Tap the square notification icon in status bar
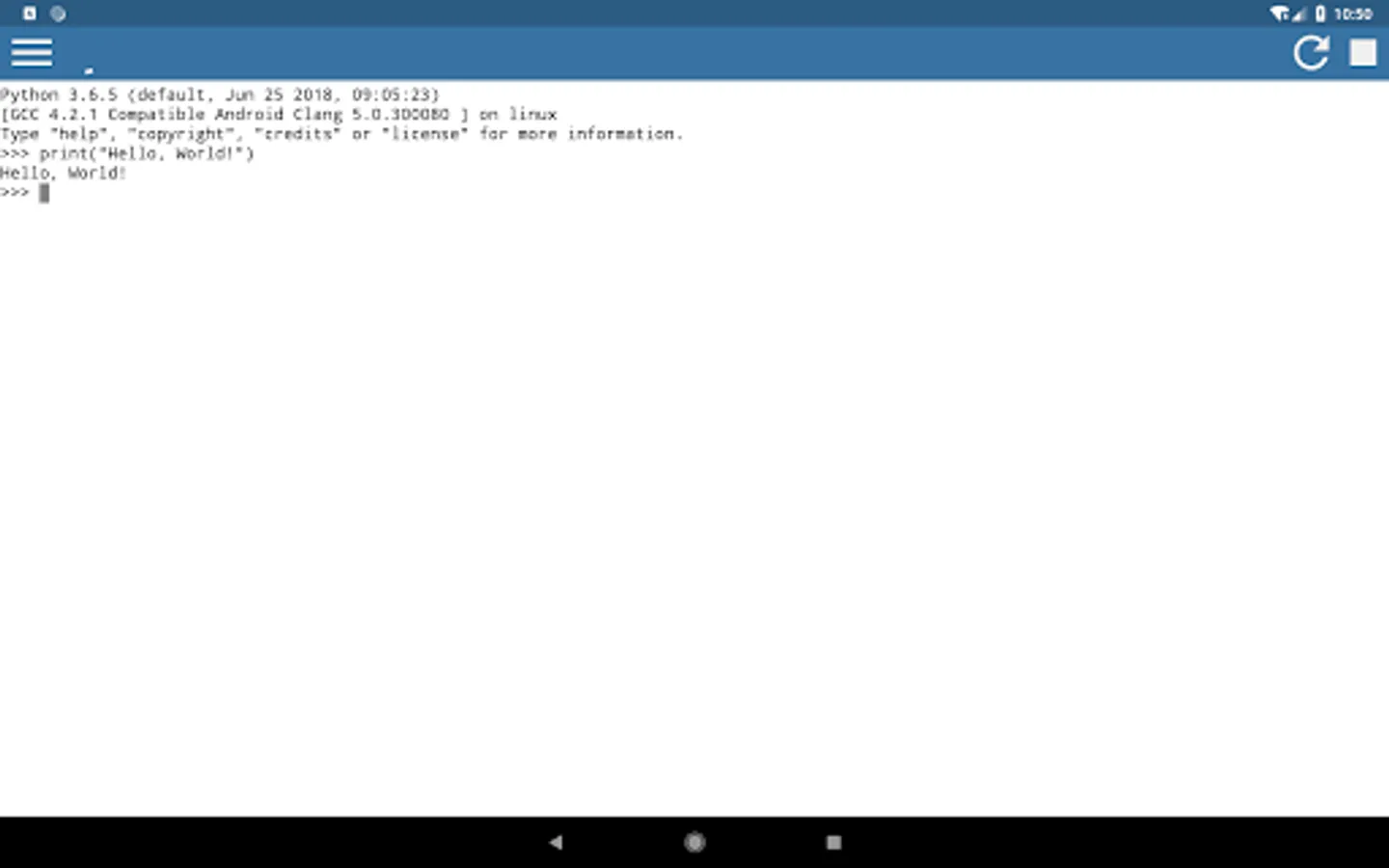 (30, 14)
